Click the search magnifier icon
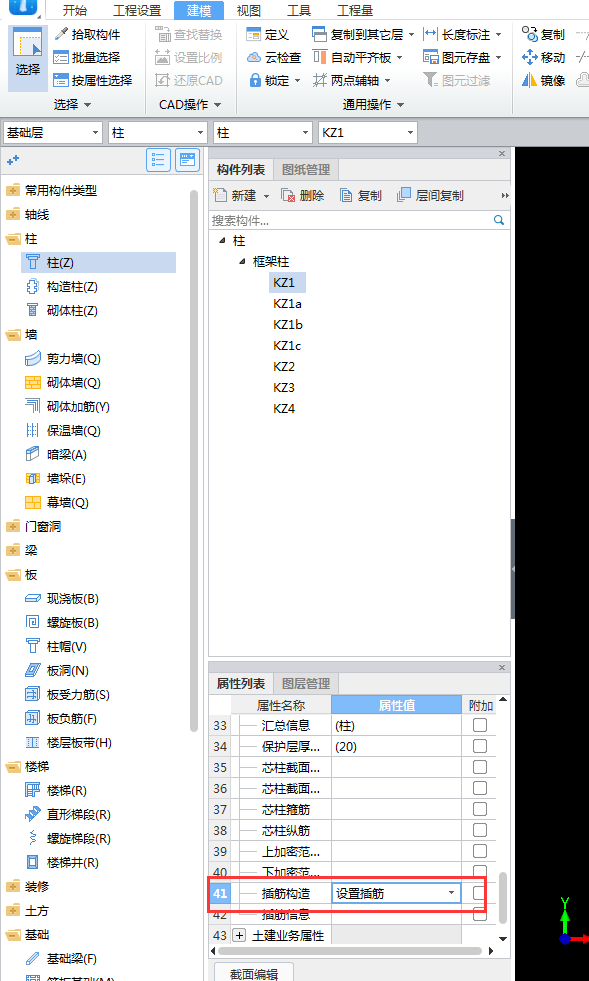The height and width of the screenshot is (981, 589). click(499, 220)
